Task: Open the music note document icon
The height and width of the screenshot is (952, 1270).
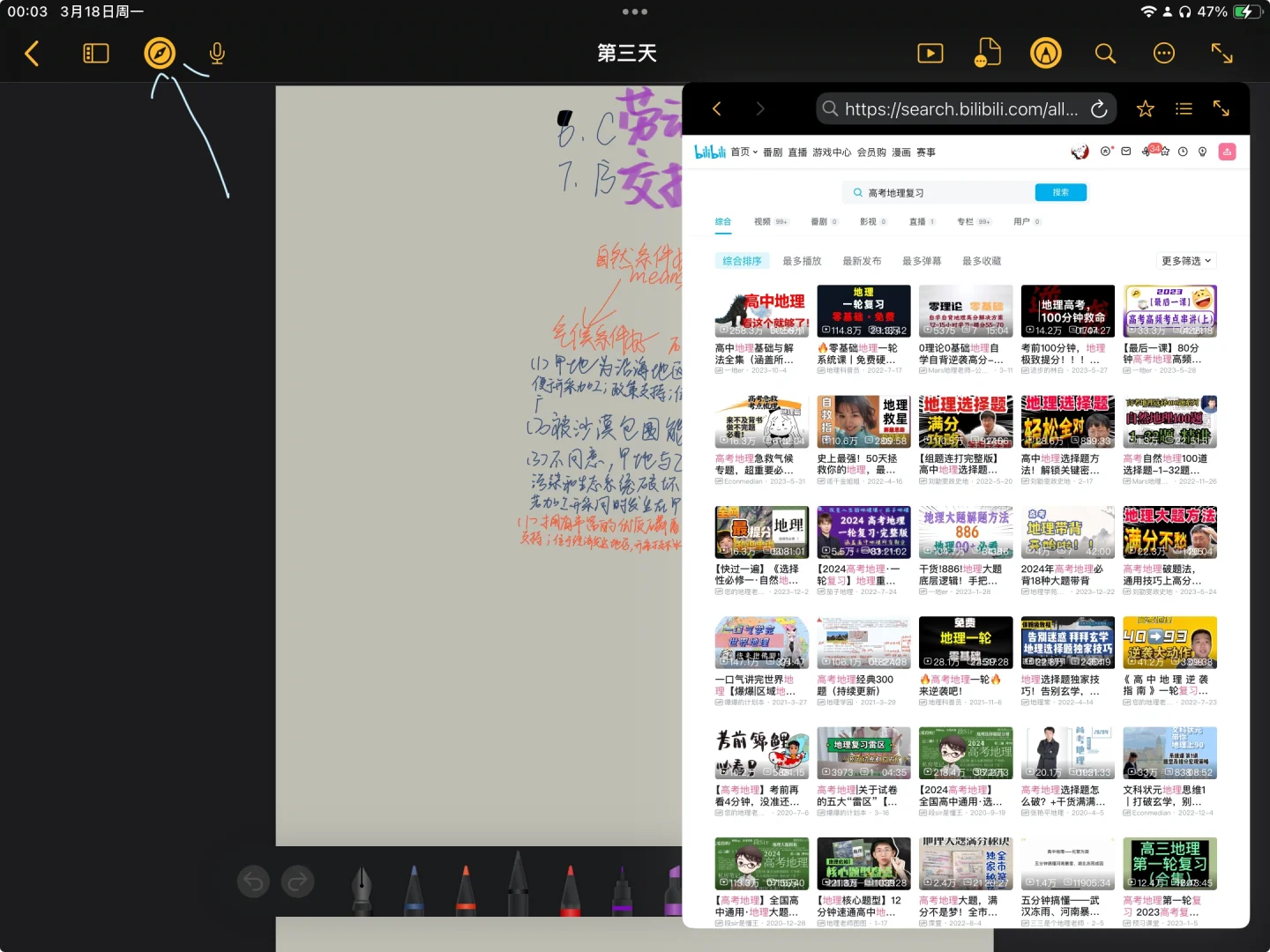Action: pos(988,53)
